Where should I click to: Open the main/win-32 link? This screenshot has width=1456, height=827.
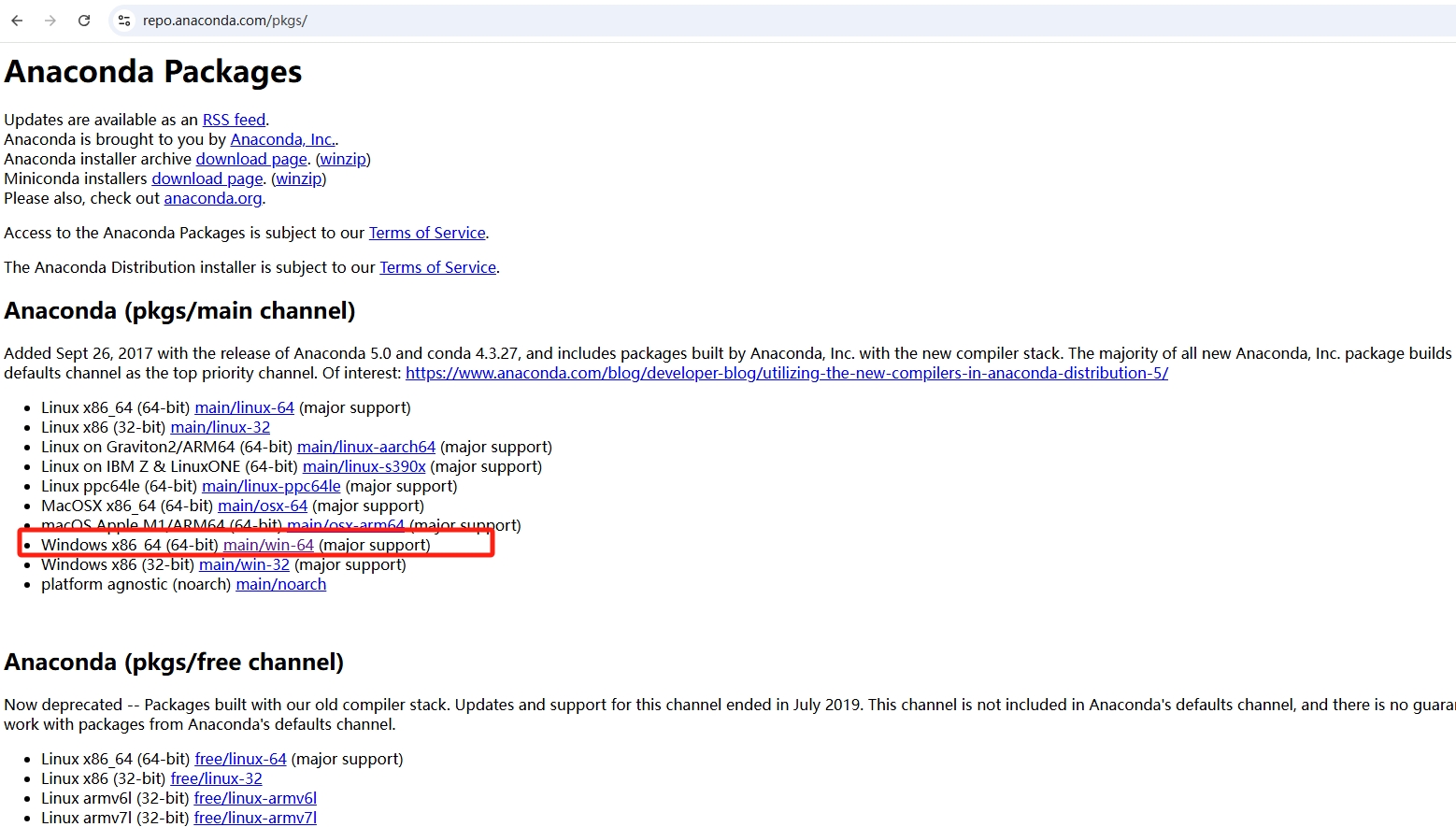click(x=244, y=564)
